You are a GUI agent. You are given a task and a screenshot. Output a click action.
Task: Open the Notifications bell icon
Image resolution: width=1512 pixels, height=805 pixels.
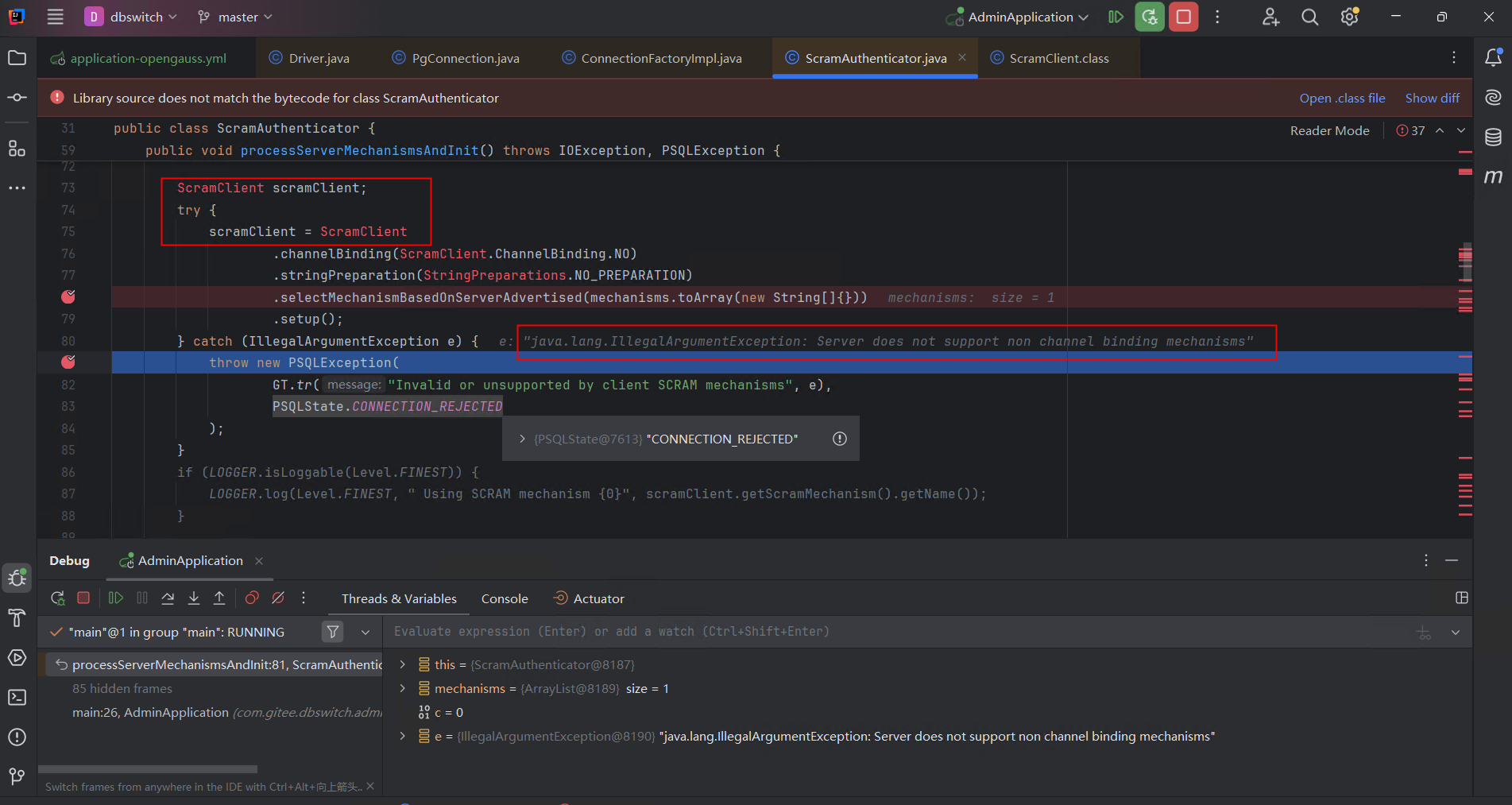1493,57
